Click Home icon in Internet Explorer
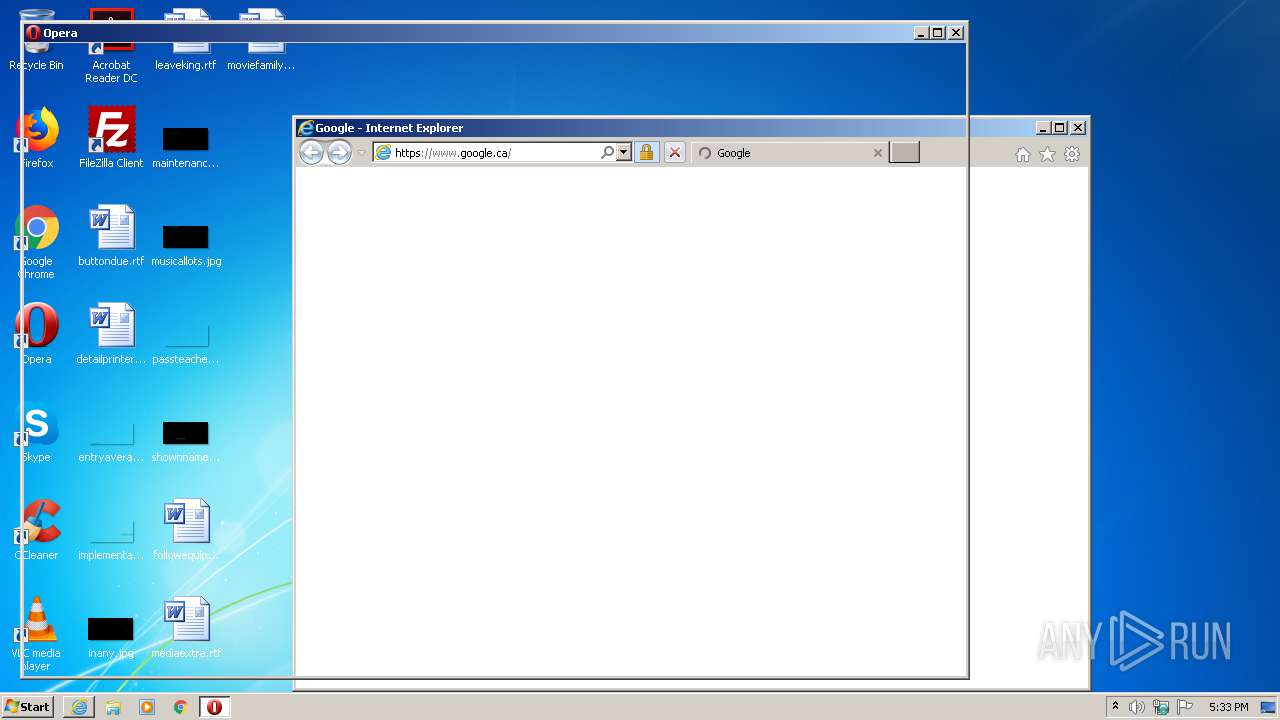Viewport: 1280px width, 720px height. (x=1022, y=154)
